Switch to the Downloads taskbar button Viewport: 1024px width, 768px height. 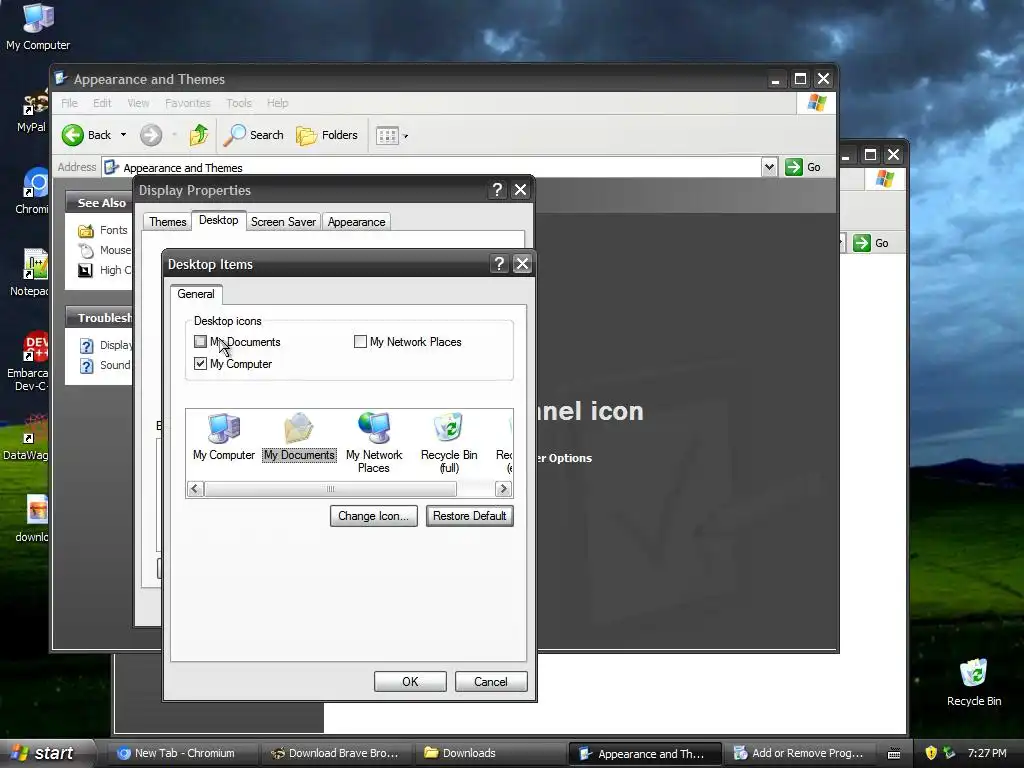489,754
